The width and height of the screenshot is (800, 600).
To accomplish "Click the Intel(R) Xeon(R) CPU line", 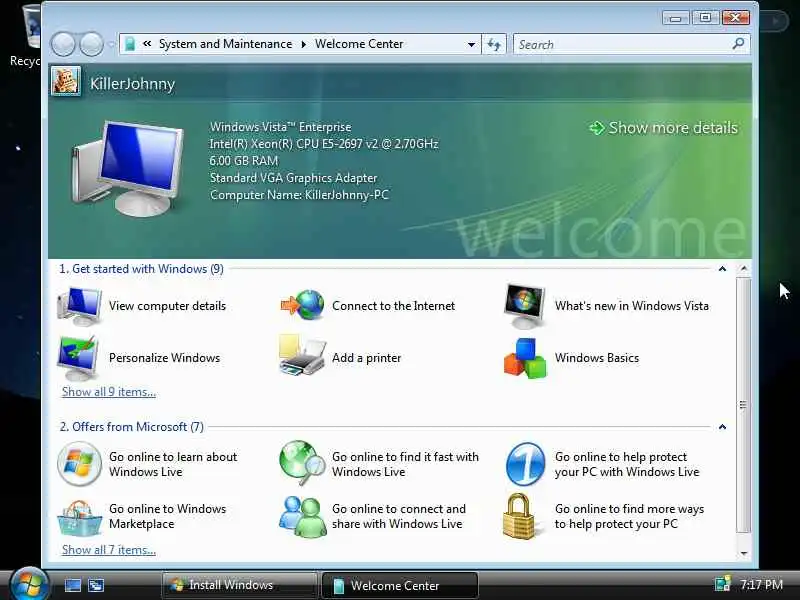I will point(324,144).
